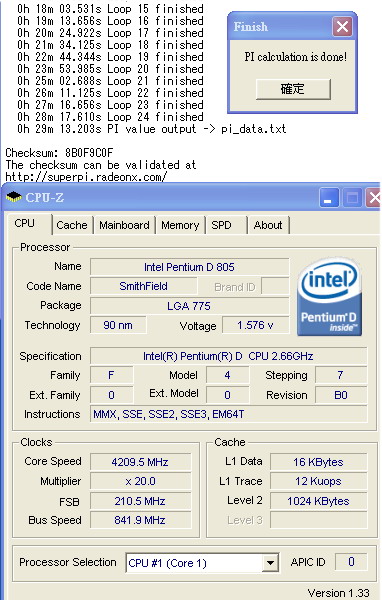Click the superpi.radeonx.com URL text
This screenshot has width=382, height=600.
(x=86, y=177)
